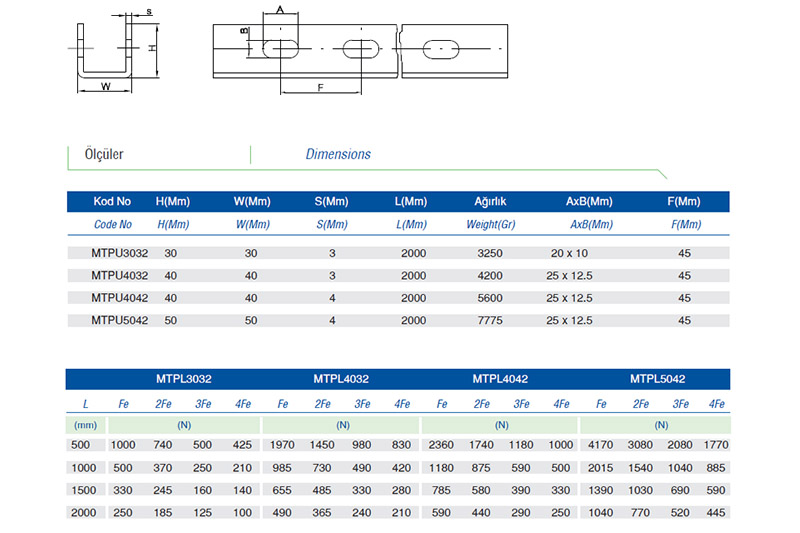
Task: Click the 'Ağırlık' column header
Action: (x=490, y=201)
